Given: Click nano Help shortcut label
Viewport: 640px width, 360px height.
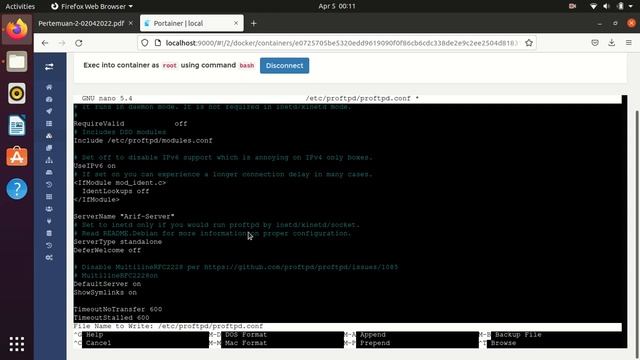Looking at the screenshot, I should click(x=94, y=335).
